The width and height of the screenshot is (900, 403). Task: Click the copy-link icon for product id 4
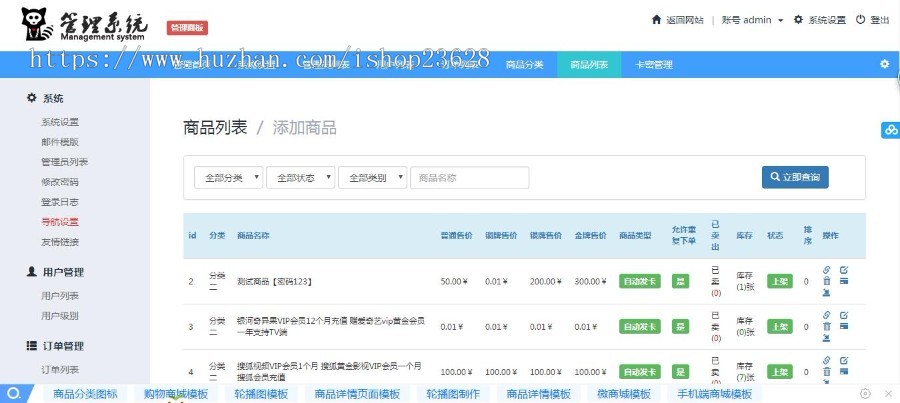827,361
